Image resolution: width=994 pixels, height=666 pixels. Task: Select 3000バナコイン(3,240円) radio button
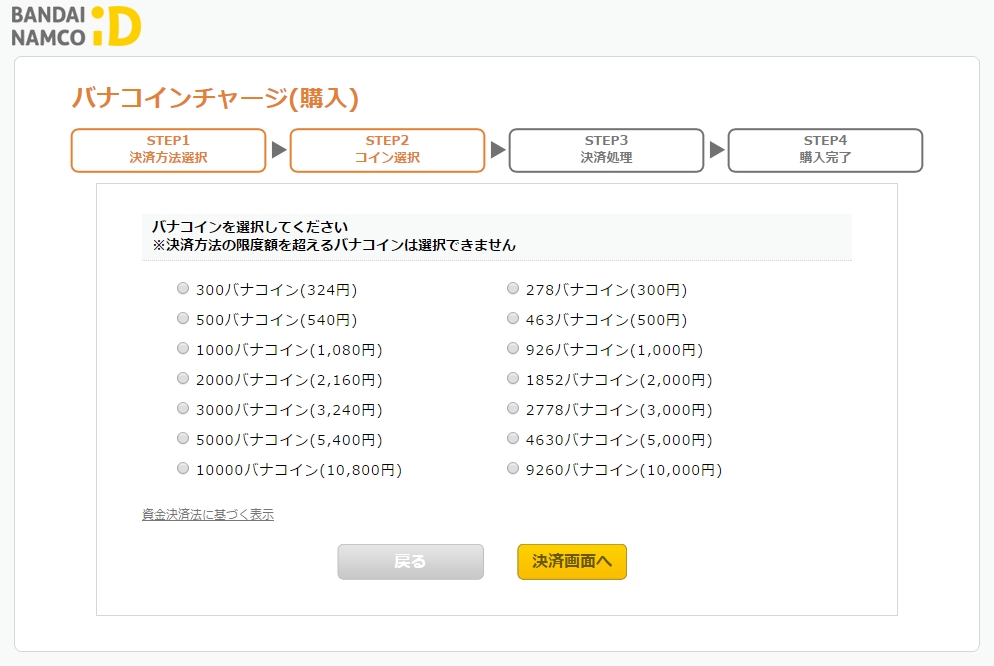pyautogui.click(x=183, y=409)
